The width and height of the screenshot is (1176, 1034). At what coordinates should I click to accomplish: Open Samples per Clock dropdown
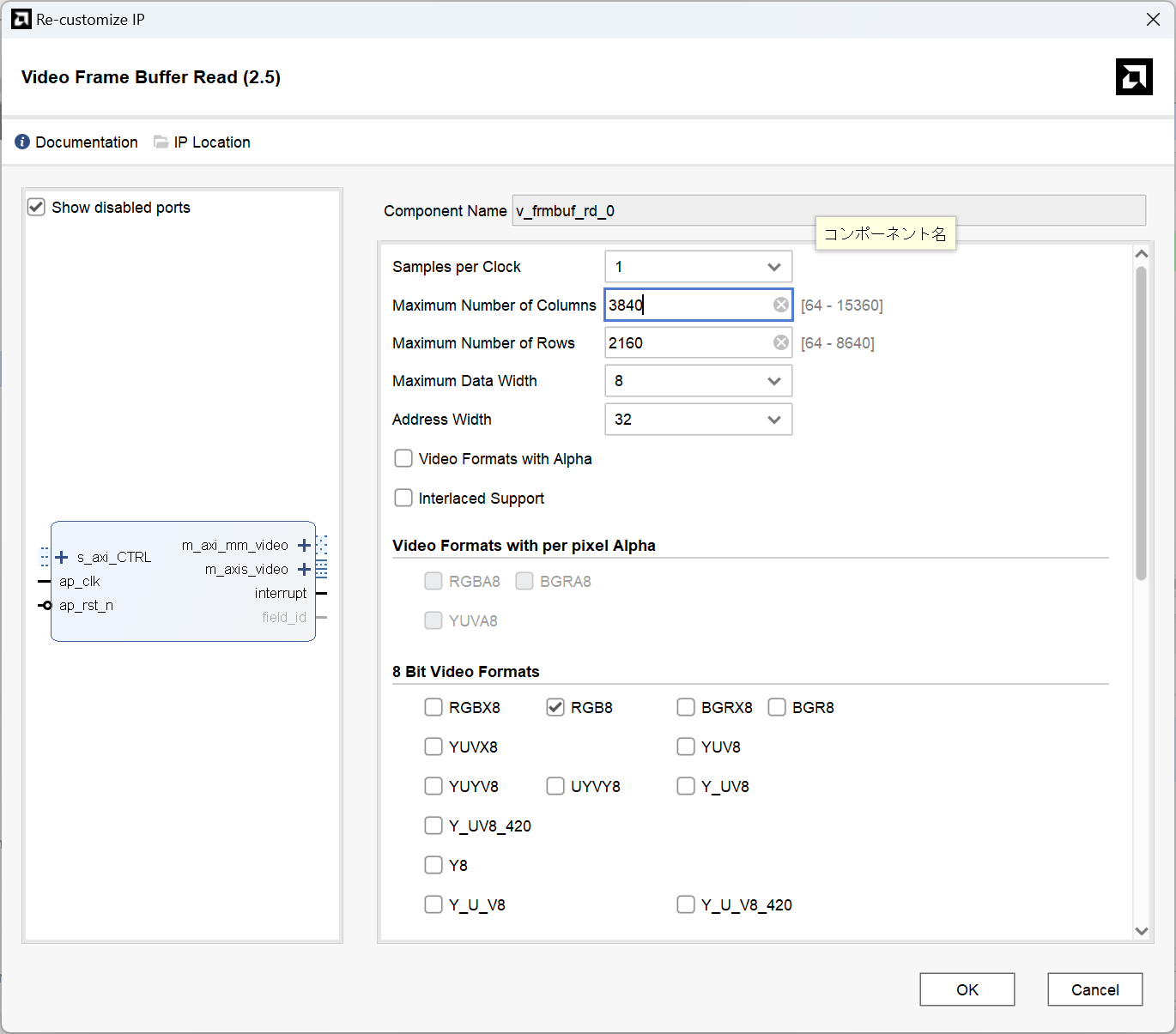[698, 267]
